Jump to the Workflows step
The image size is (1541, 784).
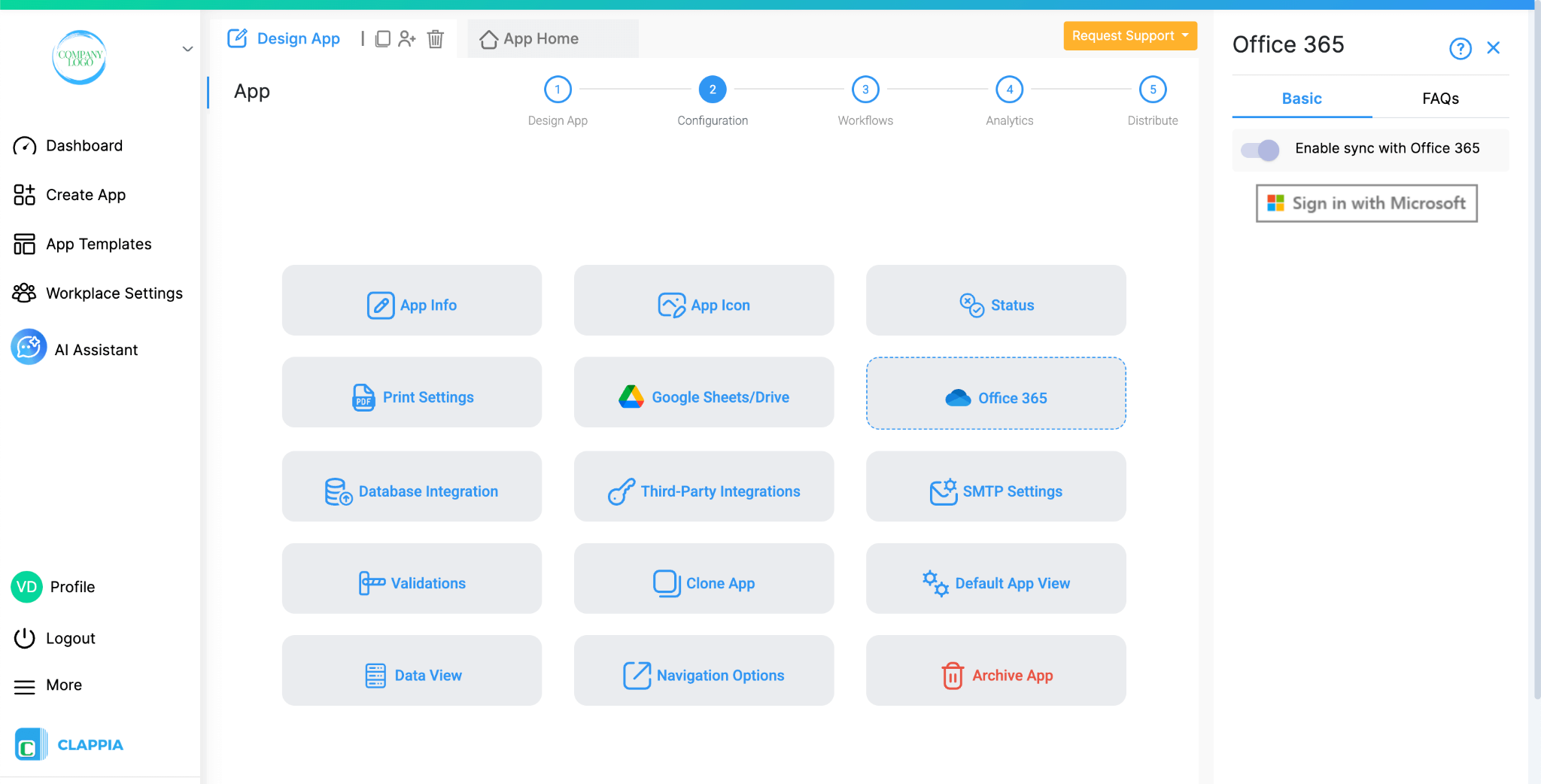(864, 88)
